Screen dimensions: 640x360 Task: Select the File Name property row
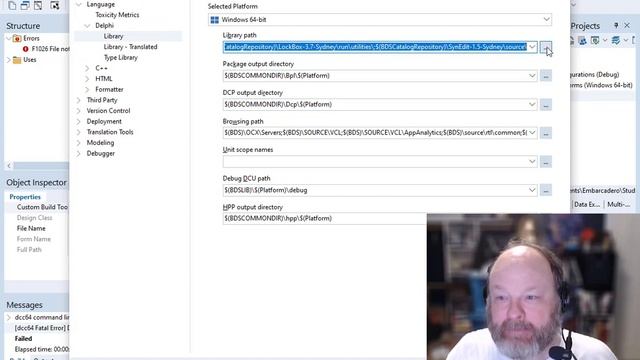pyautogui.click(x=31, y=229)
